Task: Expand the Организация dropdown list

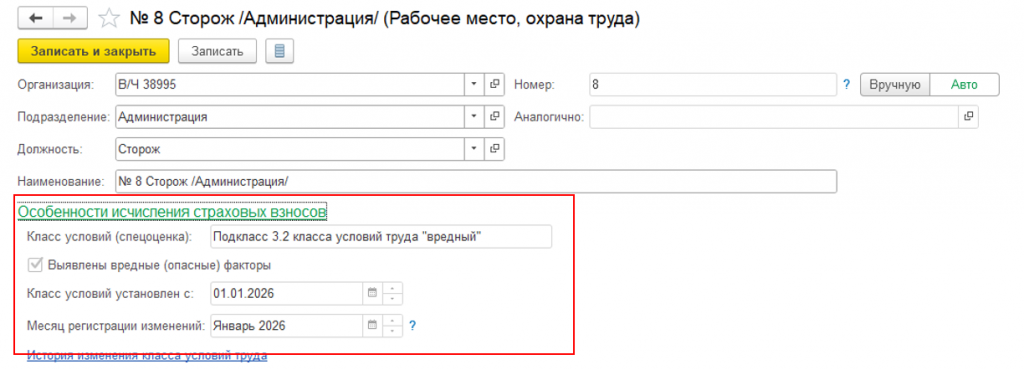Action: [x=474, y=84]
